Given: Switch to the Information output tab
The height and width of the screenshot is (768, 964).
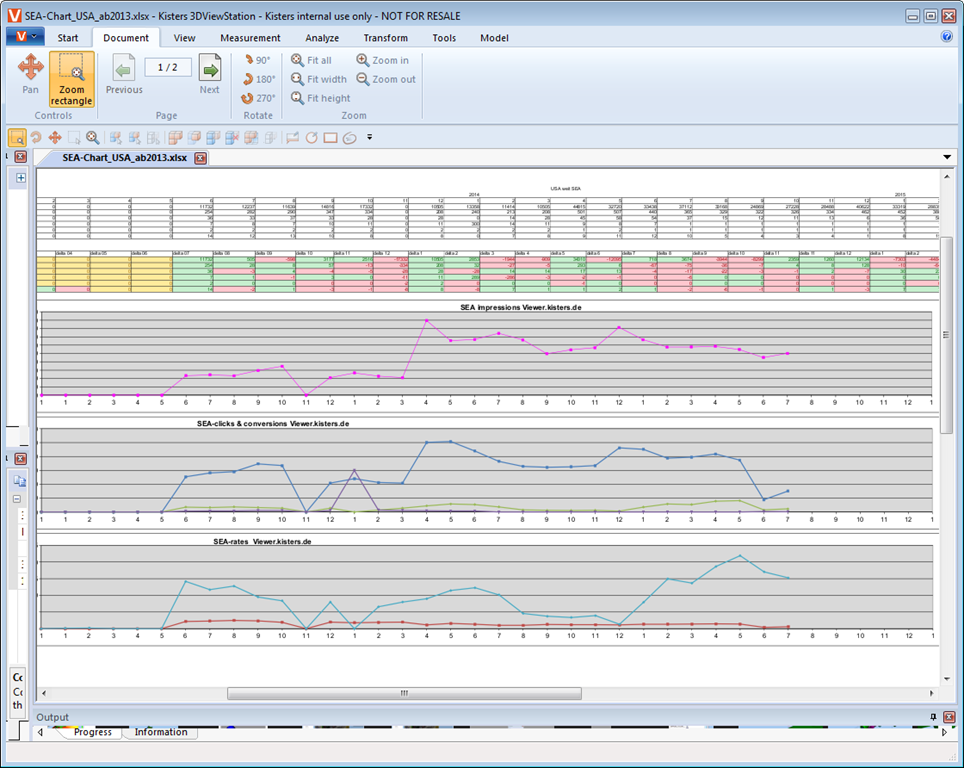Looking at the screenshot, I should [x=161, y=732].
